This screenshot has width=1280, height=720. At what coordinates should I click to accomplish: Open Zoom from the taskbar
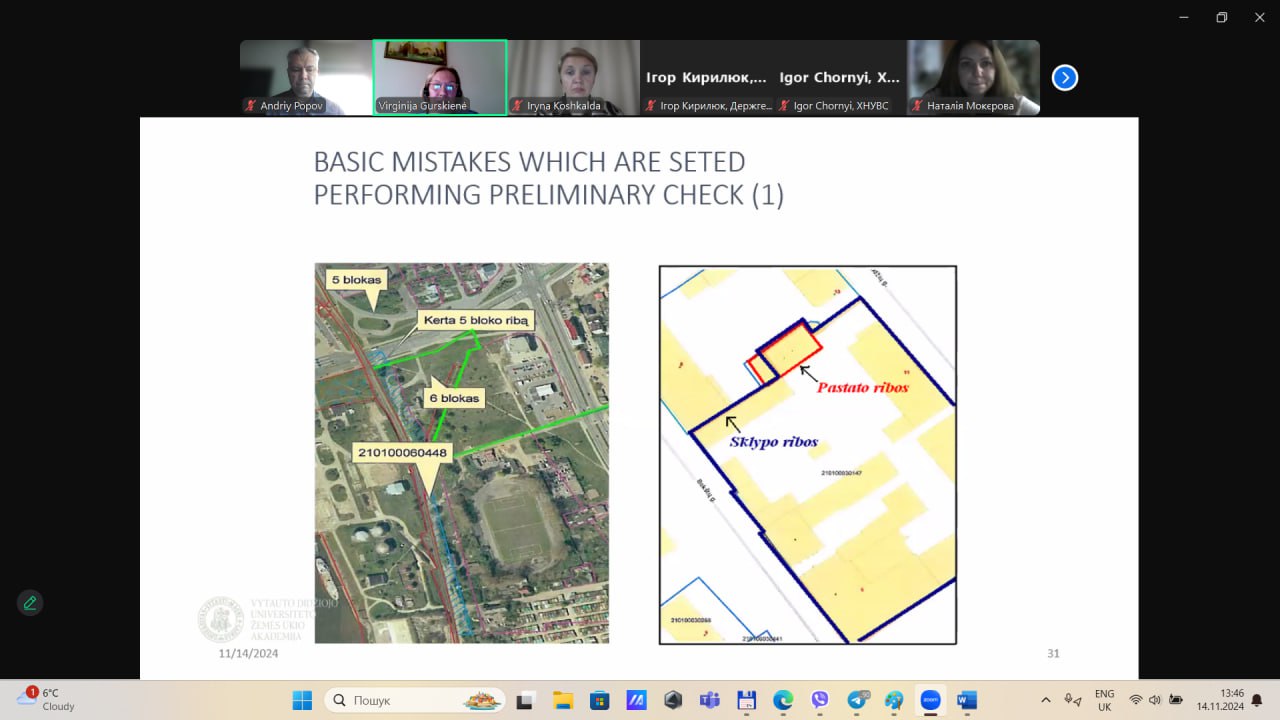[930, 700]
